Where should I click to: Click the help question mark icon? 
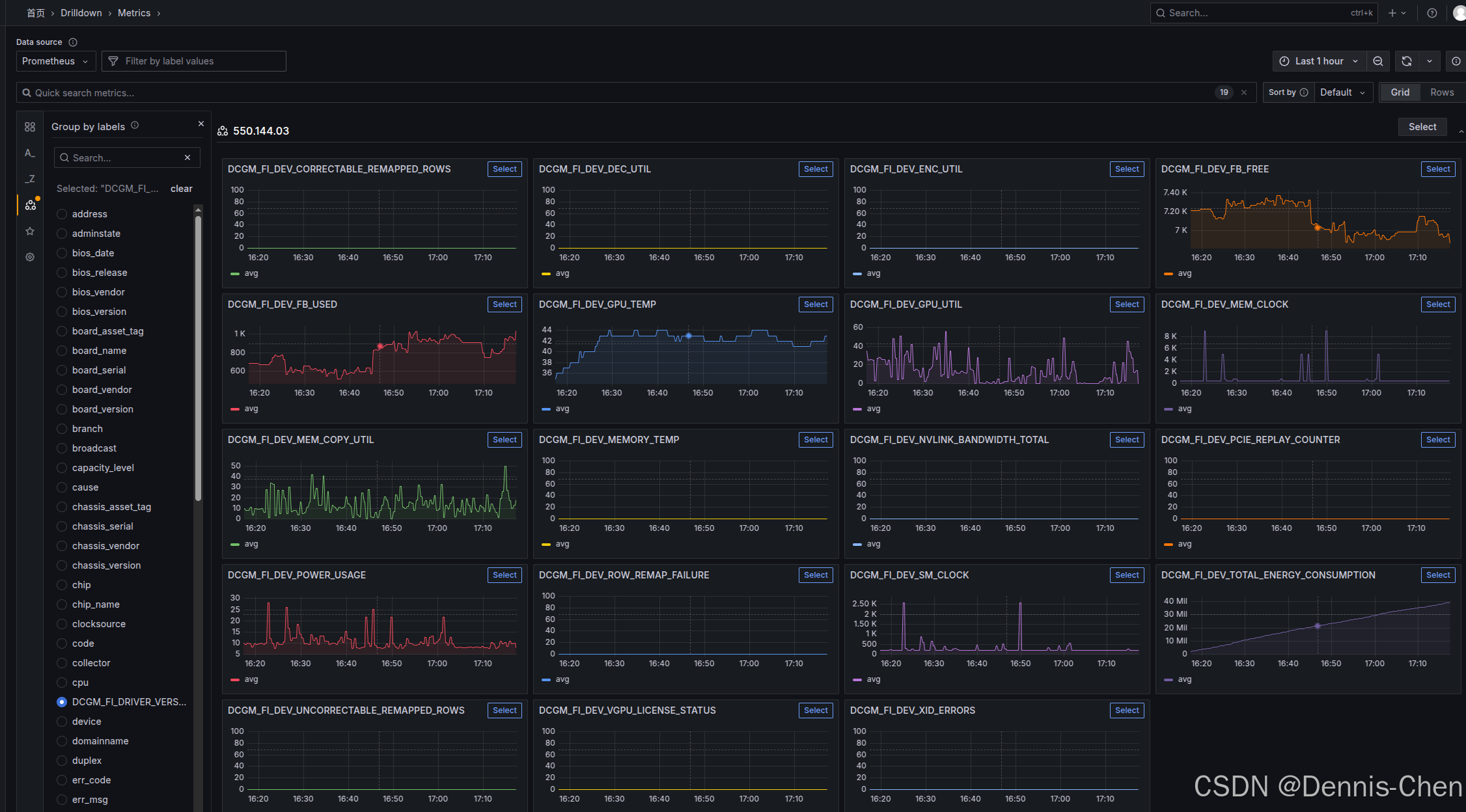coord(1432,13)
